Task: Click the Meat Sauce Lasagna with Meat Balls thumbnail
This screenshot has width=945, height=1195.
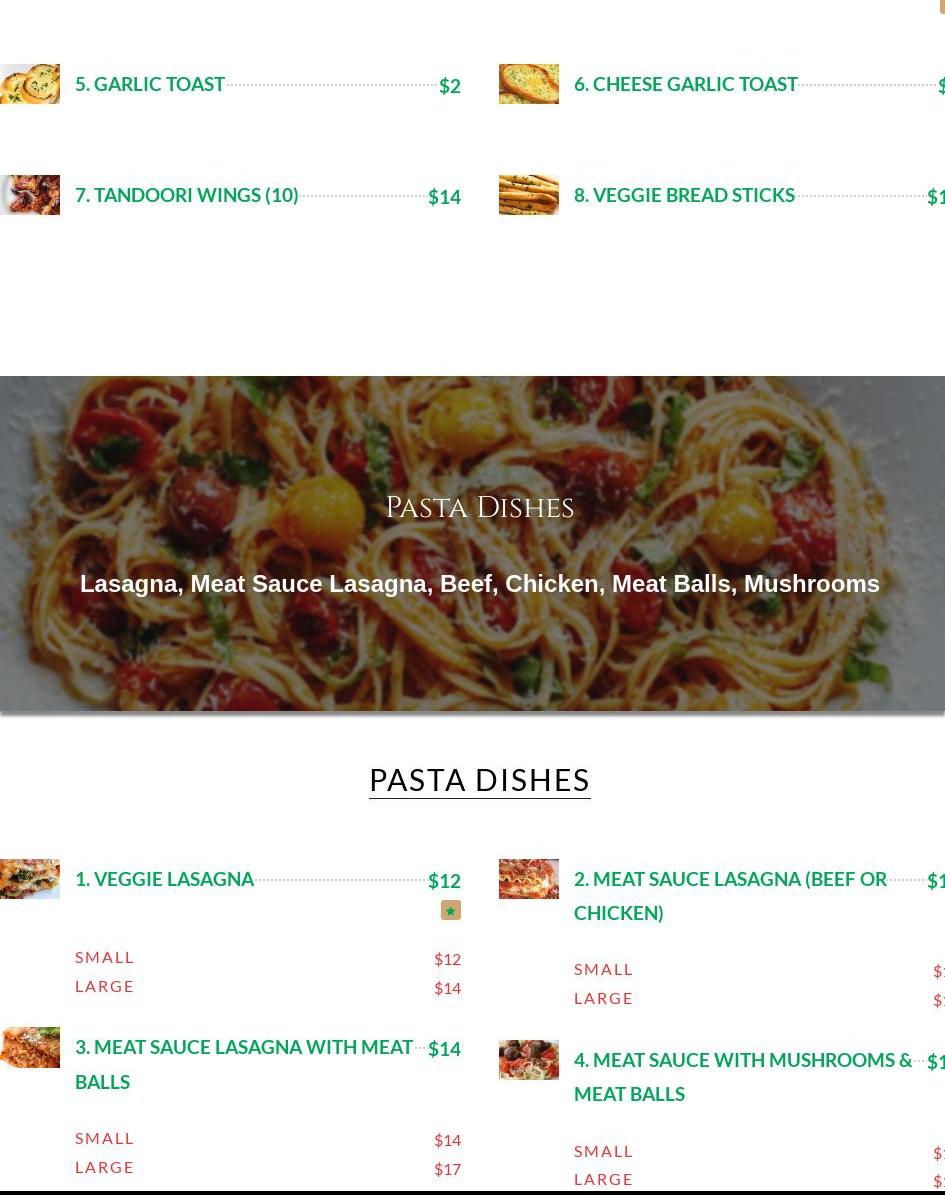Action: coord(30,1047)
